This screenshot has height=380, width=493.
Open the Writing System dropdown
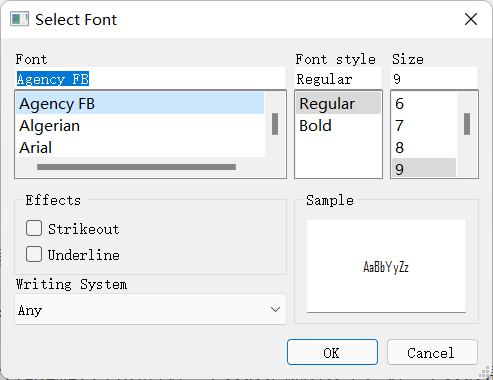150,309
